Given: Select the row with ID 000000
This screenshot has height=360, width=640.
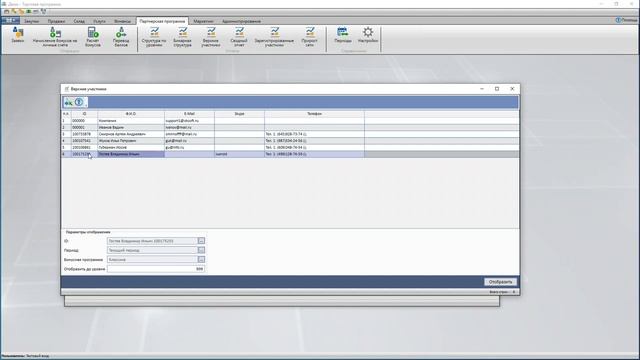Looking at the screenshot, I should (x=290, y=121).
